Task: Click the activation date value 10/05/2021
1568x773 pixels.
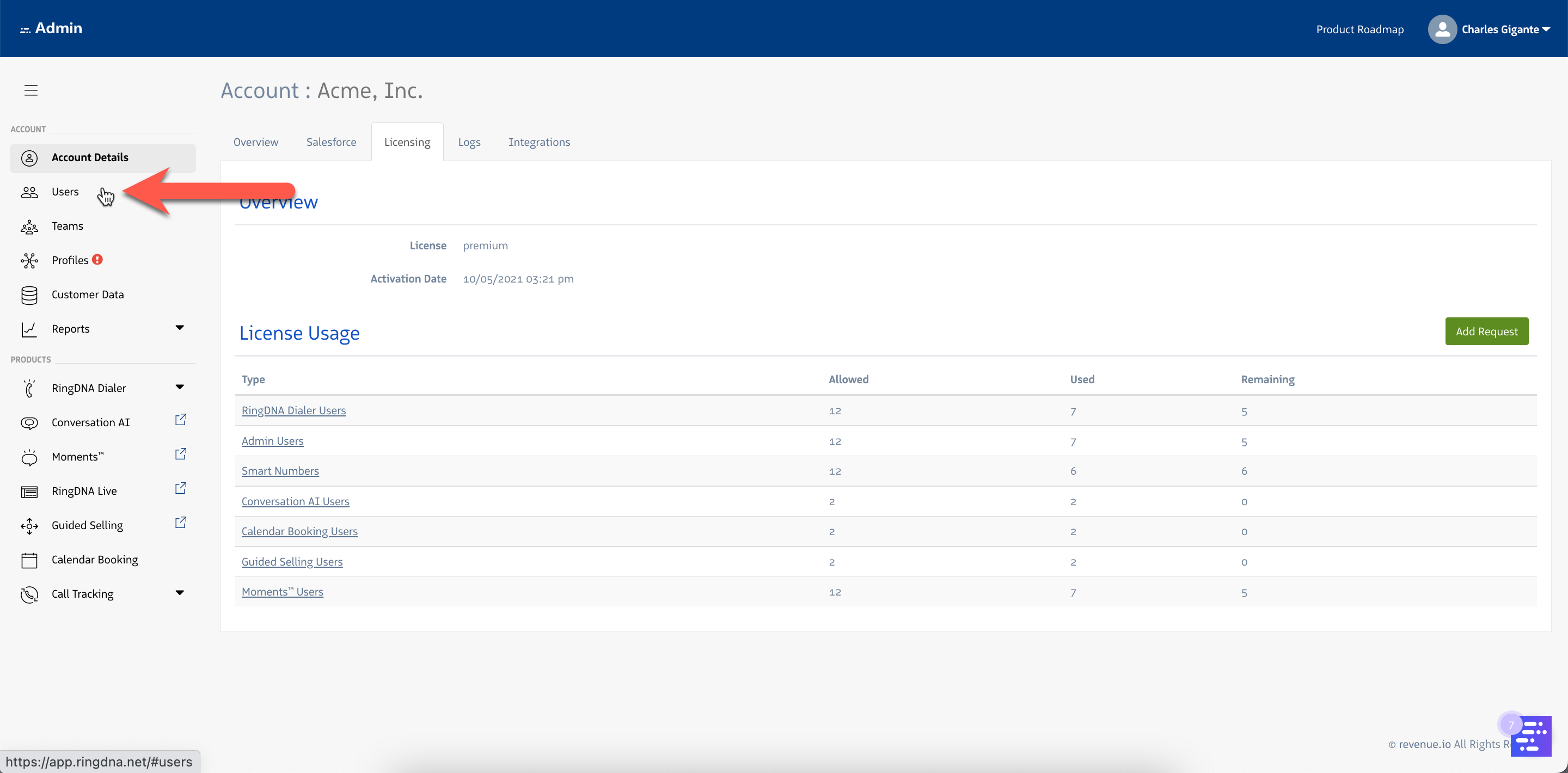Action: (518, 279)
